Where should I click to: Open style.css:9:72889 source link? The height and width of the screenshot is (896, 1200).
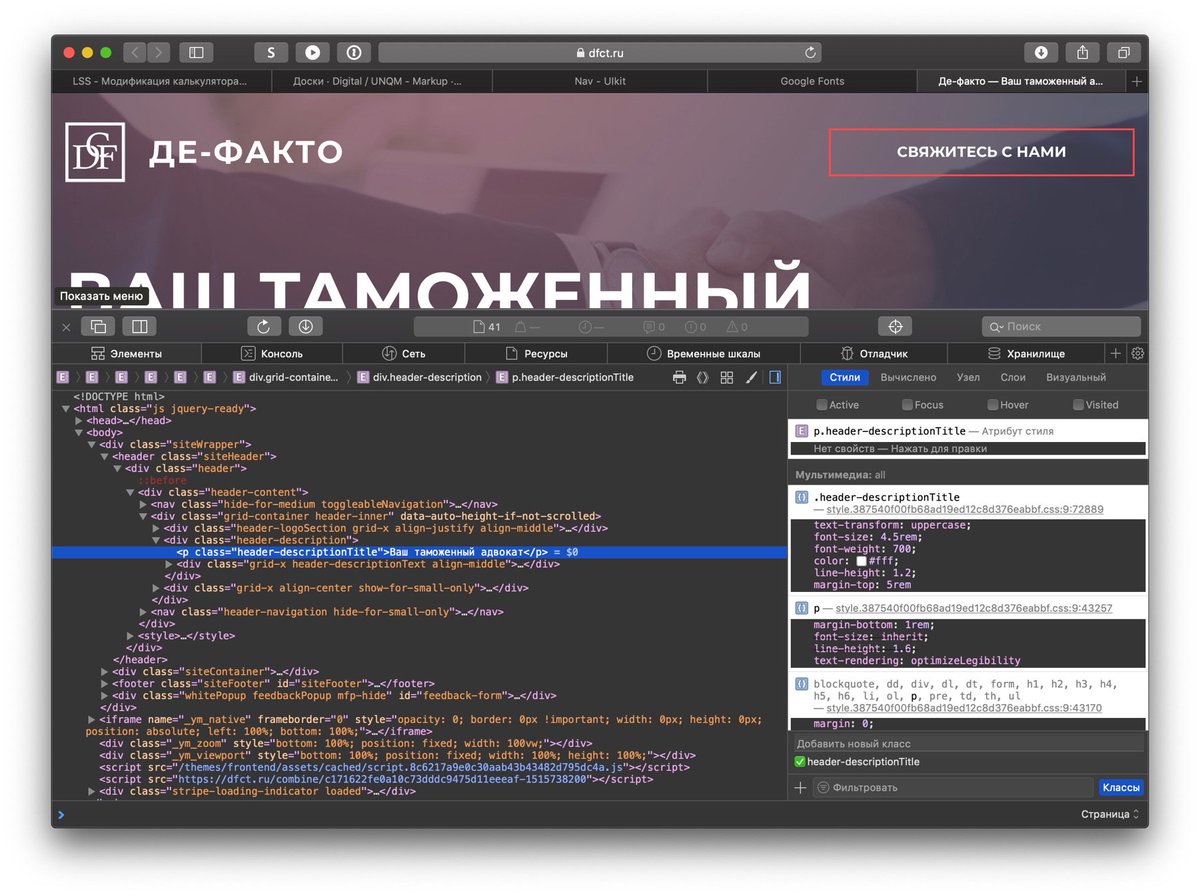coord(965,510)
